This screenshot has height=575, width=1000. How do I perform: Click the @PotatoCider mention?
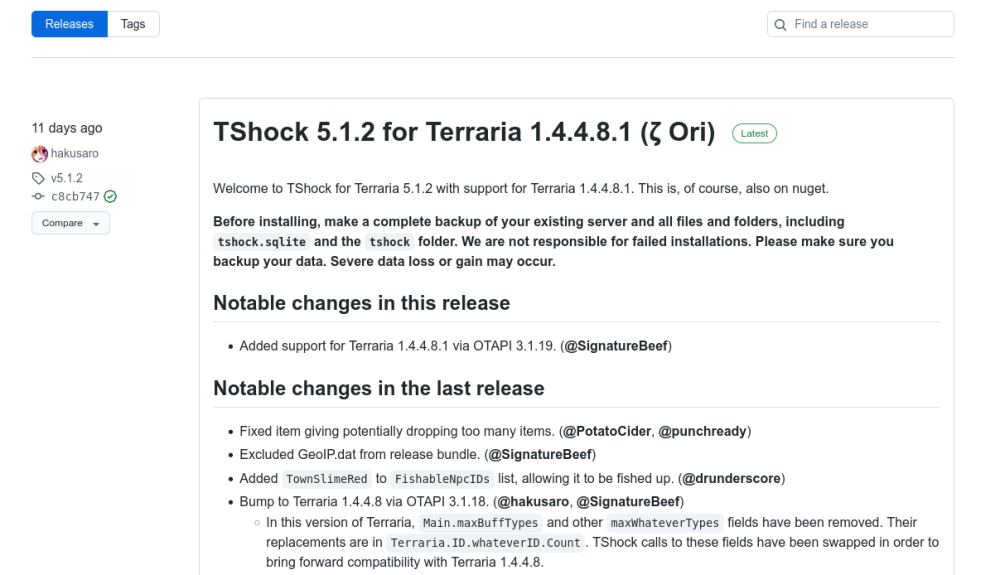click(607, 432)
